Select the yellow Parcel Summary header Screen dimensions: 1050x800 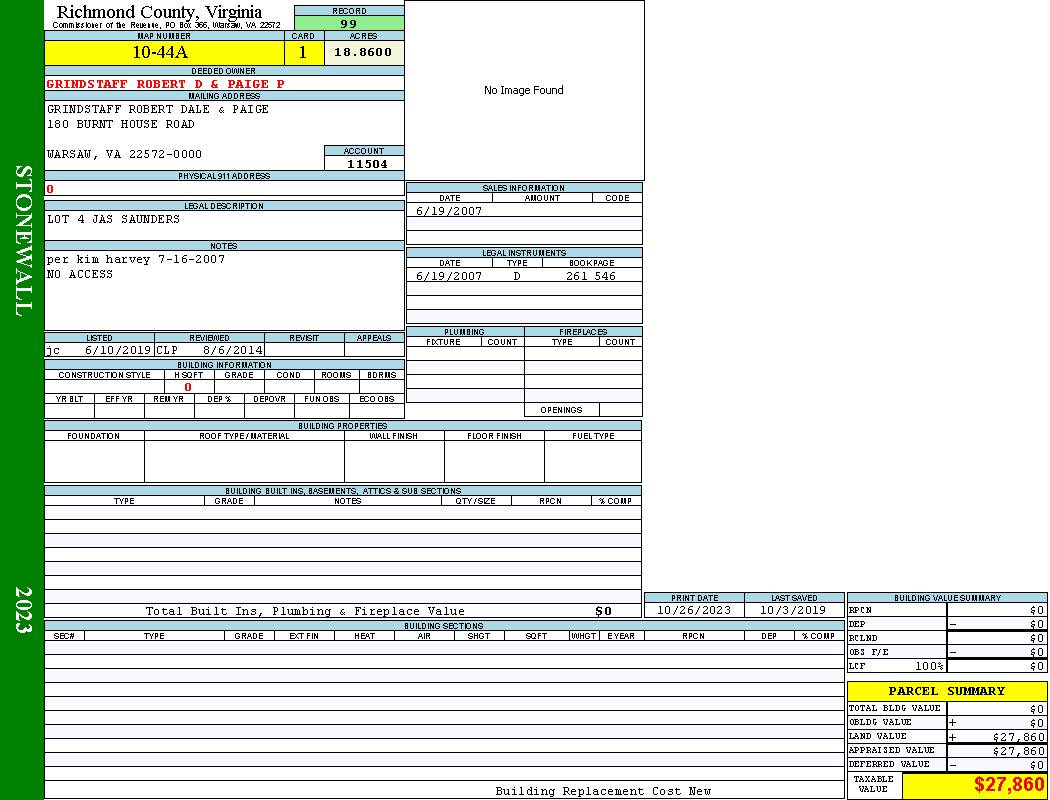click(x=946, y=691)
